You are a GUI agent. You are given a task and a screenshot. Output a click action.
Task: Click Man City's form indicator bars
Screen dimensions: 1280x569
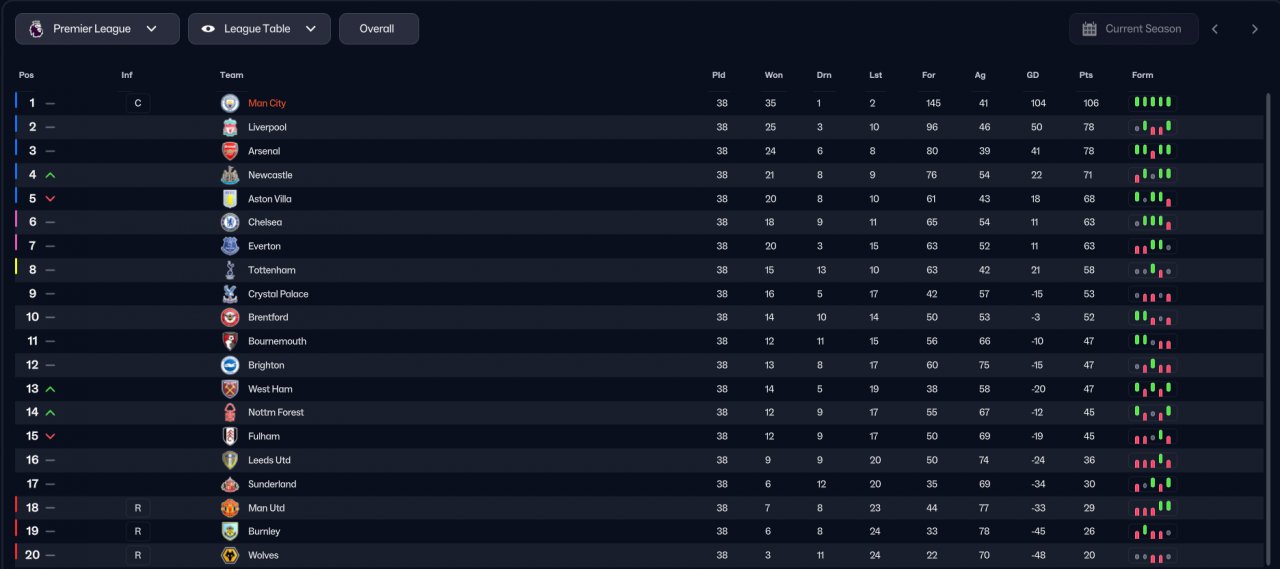point(1152,103)
